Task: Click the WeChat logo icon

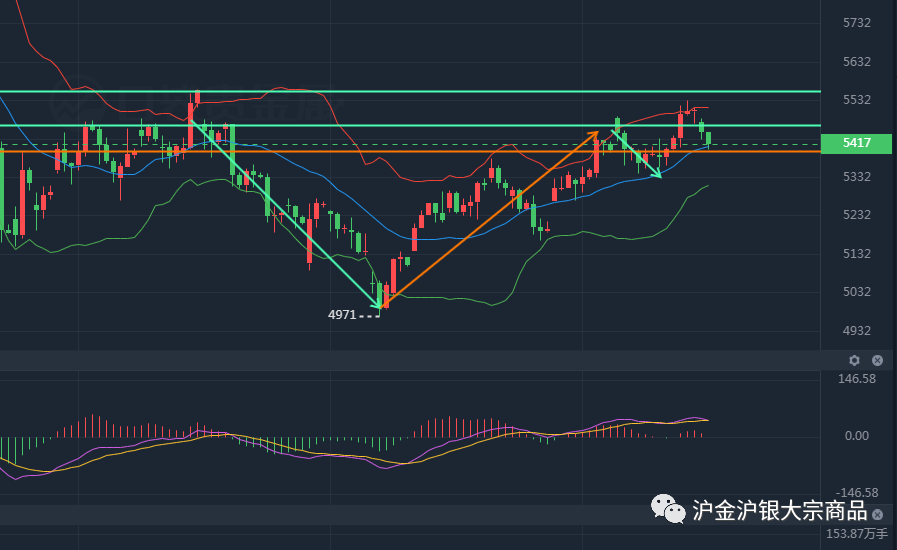Action: pos(669,509)
